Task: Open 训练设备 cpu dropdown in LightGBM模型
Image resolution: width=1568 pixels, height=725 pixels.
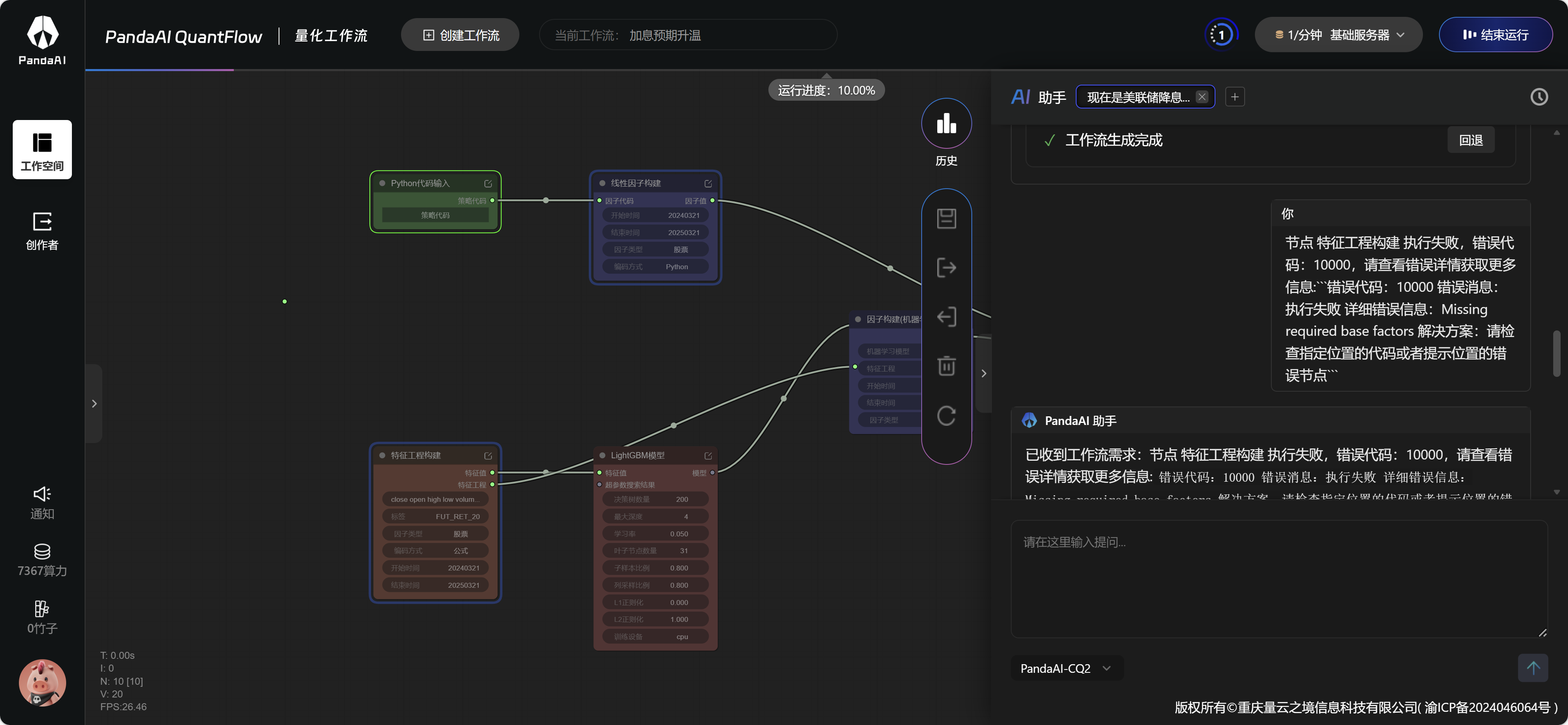Action: [655, 637]
